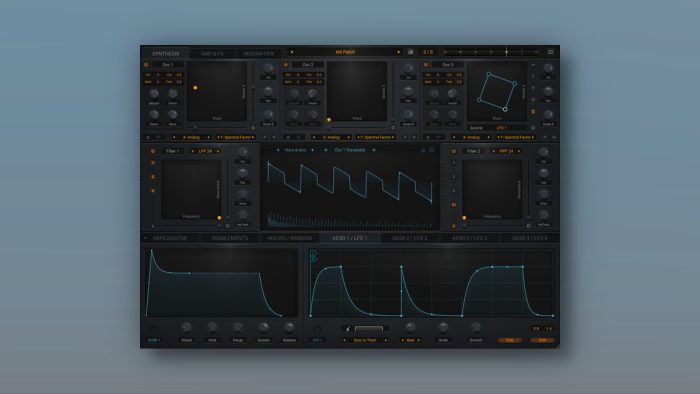Toggle the Osc 2 power button

pyautogui.click(x=286, y=65)
